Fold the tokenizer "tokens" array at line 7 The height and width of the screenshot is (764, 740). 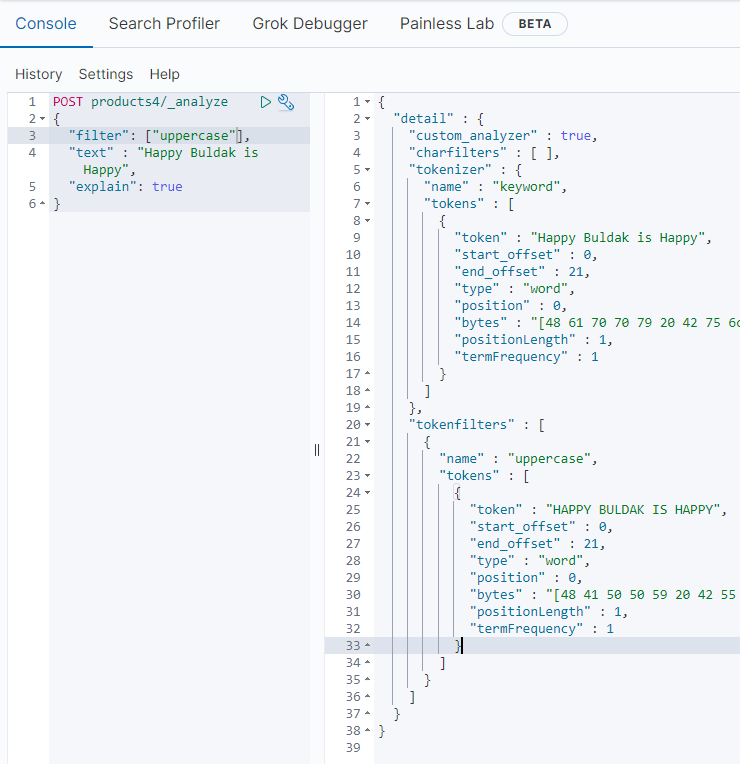(369, 204)
